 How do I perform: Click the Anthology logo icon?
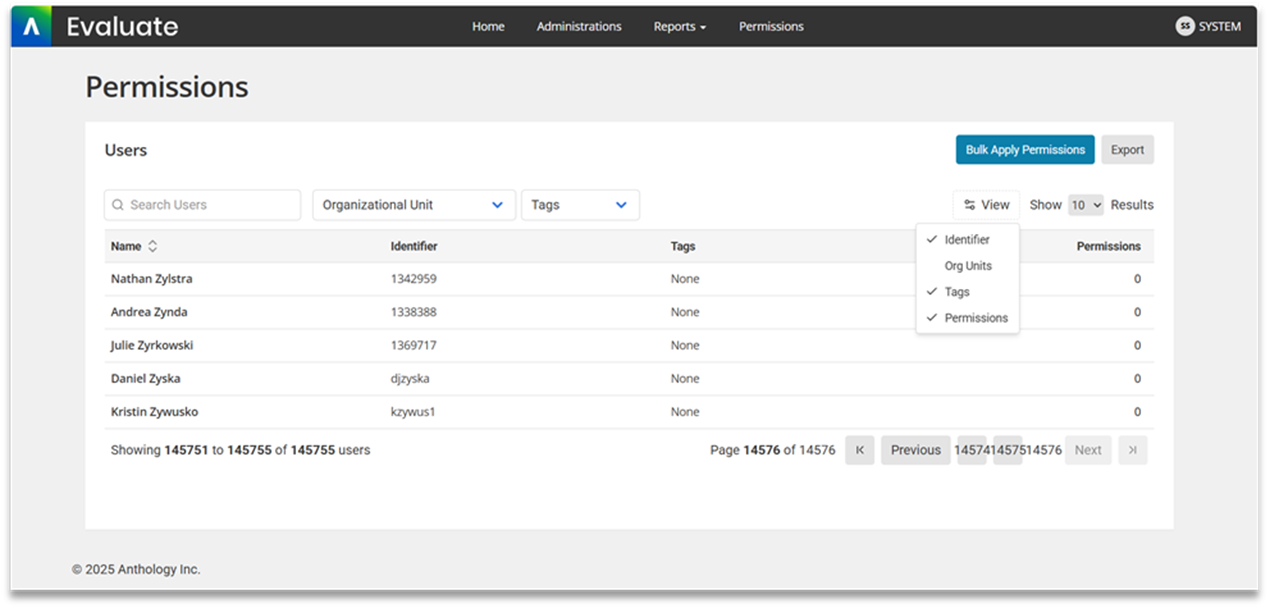(x=31, y=27)
